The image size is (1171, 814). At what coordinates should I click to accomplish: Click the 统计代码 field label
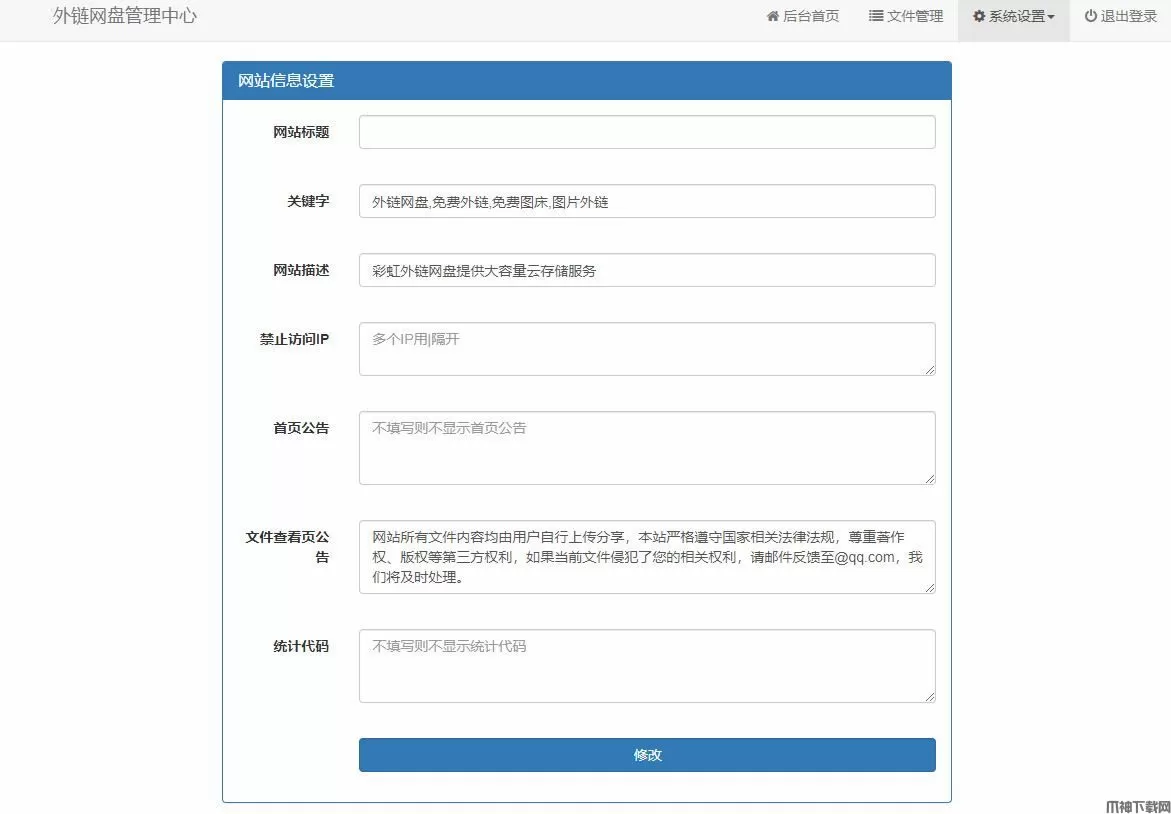tap(301, 647)
